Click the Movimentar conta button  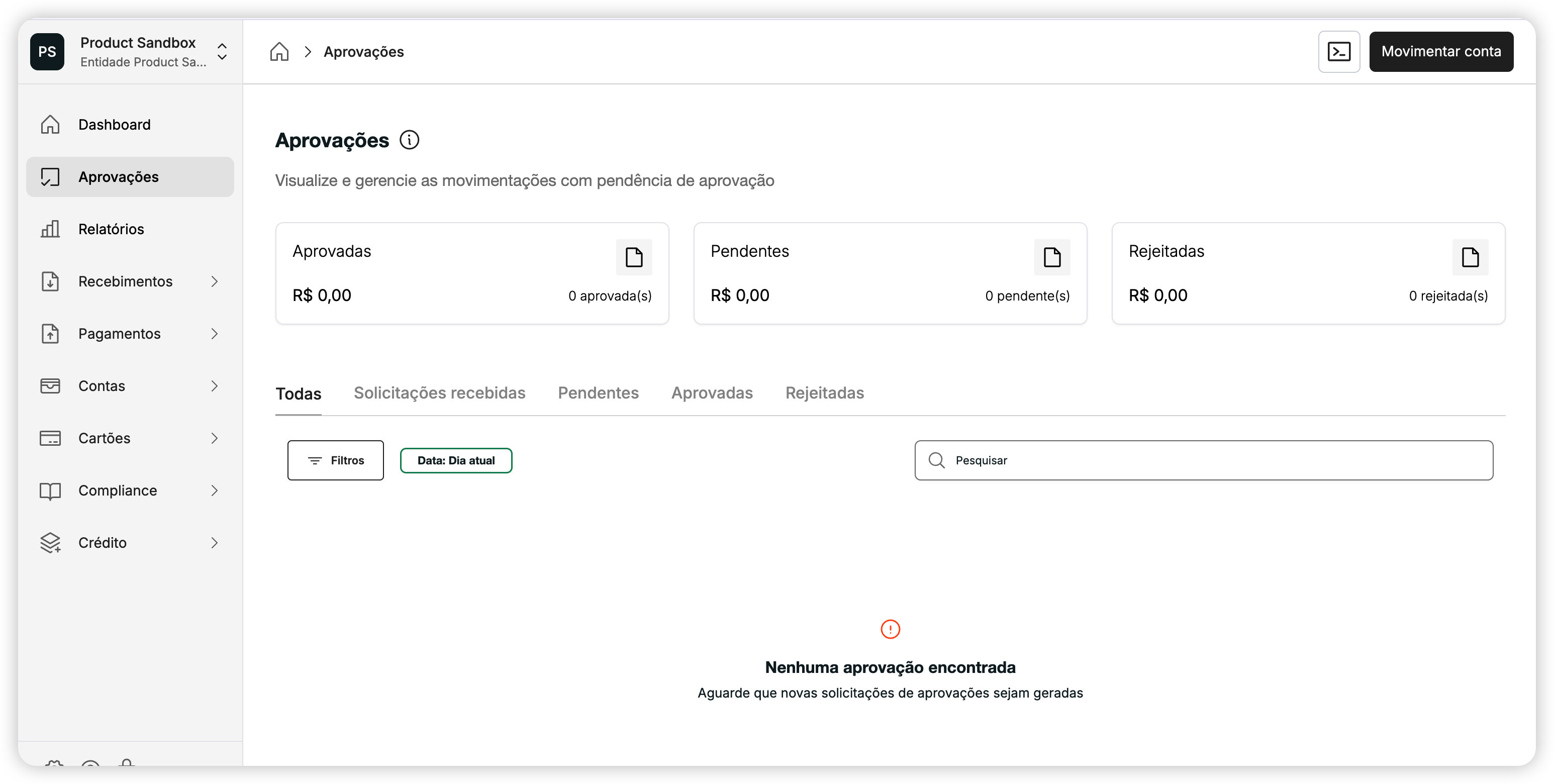(x=1440, y=52)
